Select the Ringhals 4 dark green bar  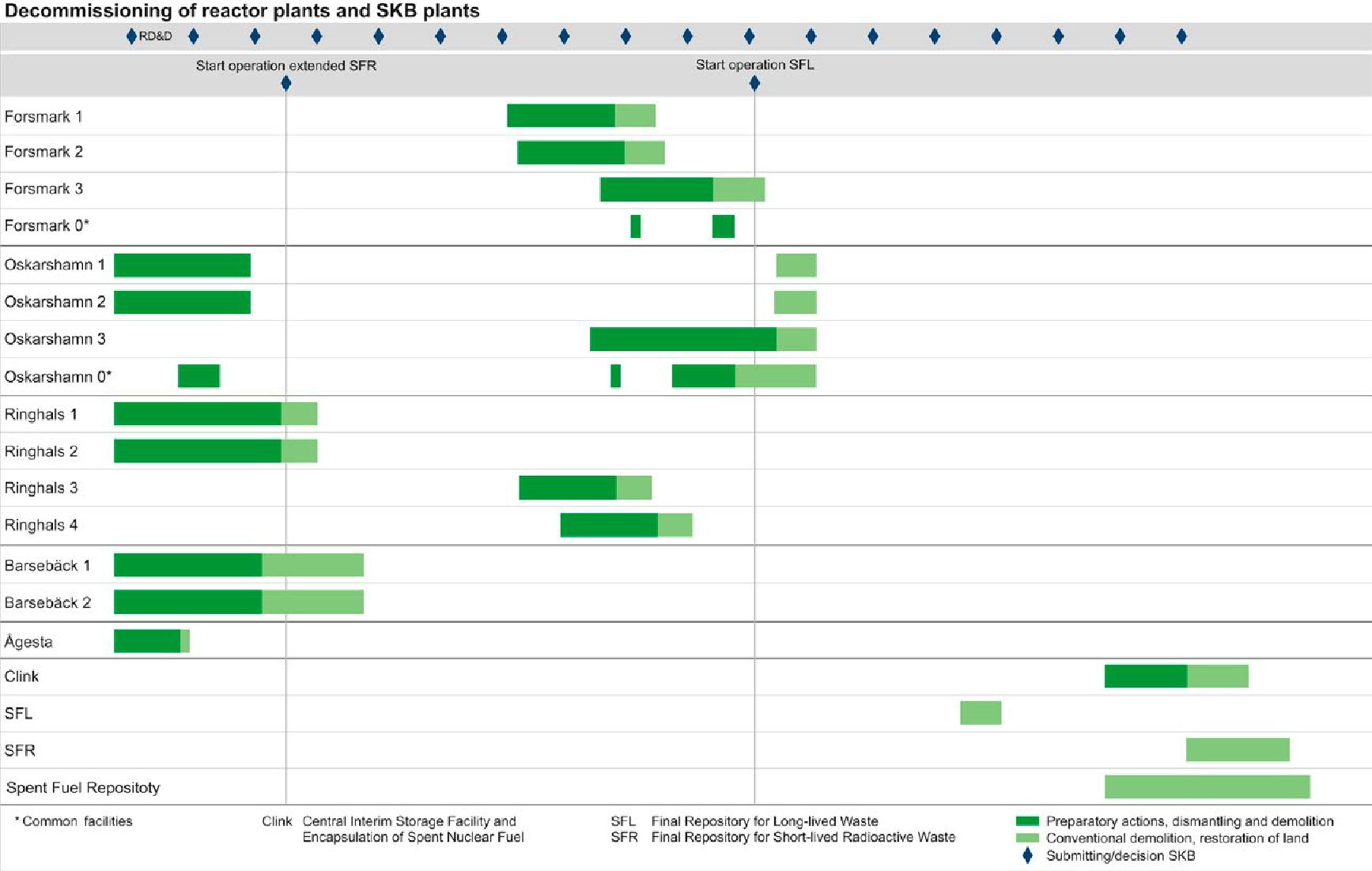point(609,525)
